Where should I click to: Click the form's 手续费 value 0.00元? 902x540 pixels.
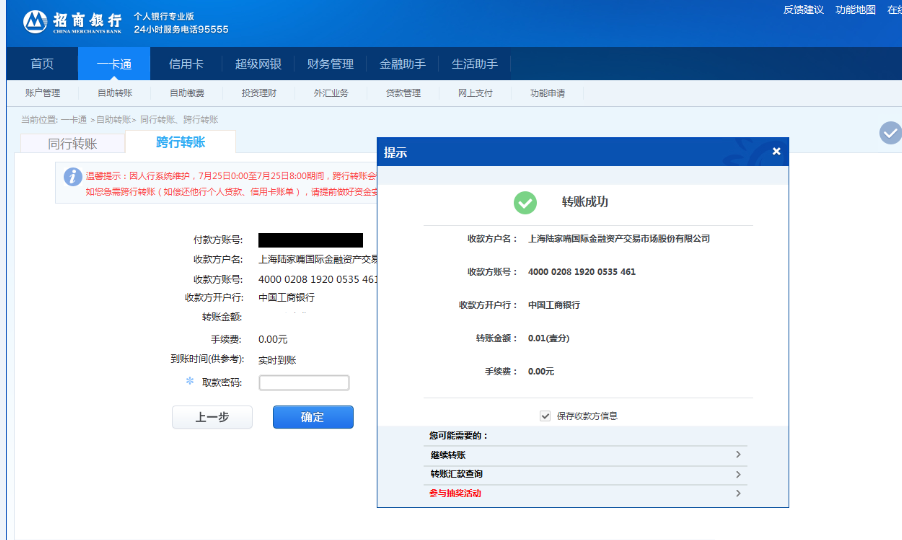pyautogui.click(x=273, y=339)
